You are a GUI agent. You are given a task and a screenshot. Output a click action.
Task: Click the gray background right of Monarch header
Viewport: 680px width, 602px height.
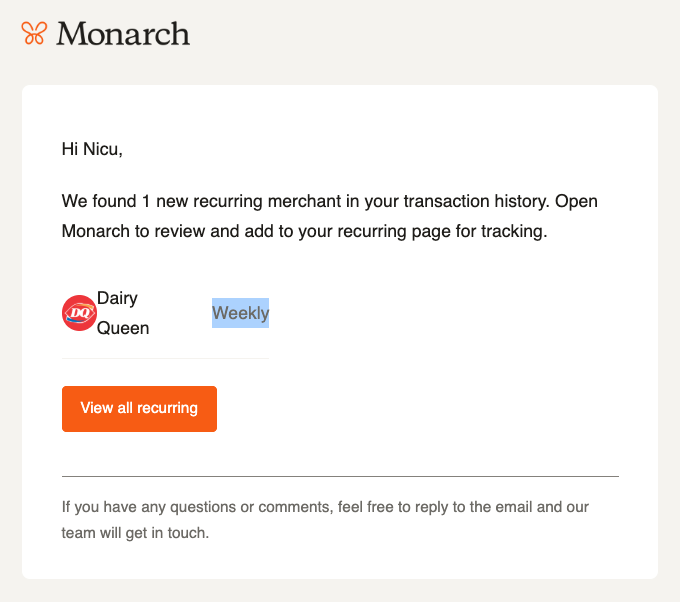[434, 34]
